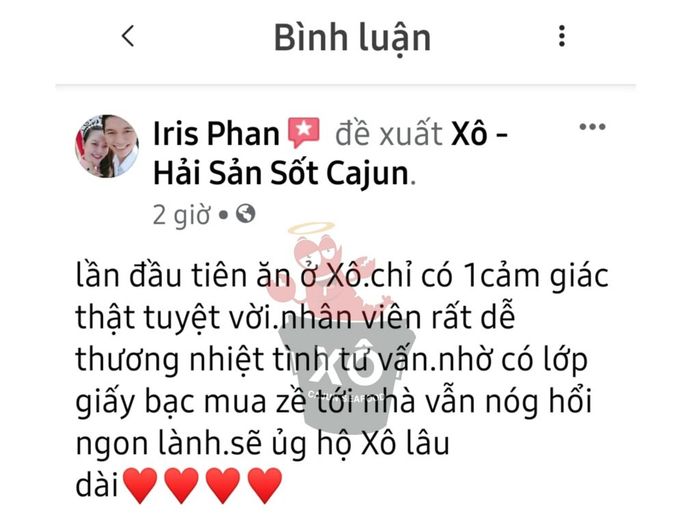Click the pink star recommendation badge
Screen dimensions: 700x517
pyautogui.click(x=304, y=133)
